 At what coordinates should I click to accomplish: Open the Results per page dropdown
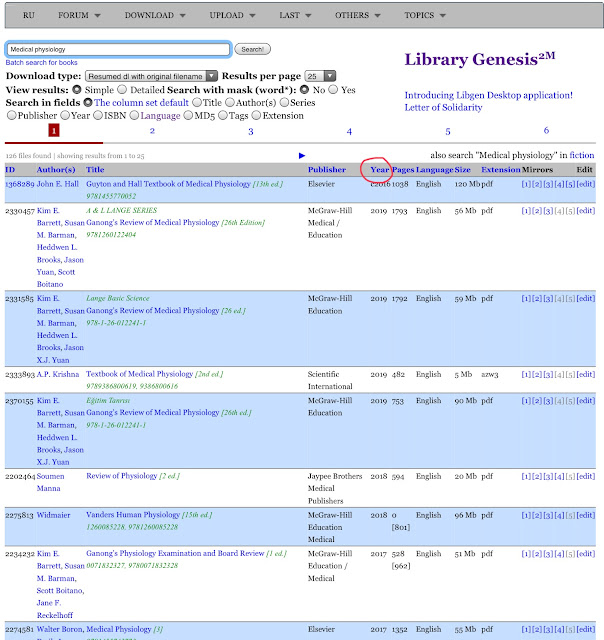(x=320, y=76)
